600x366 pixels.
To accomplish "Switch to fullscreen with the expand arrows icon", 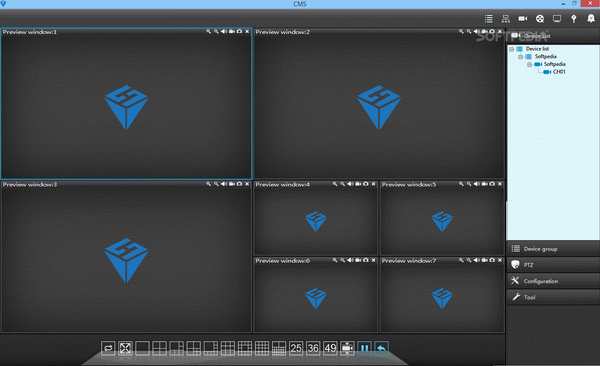I will [125, 348].
